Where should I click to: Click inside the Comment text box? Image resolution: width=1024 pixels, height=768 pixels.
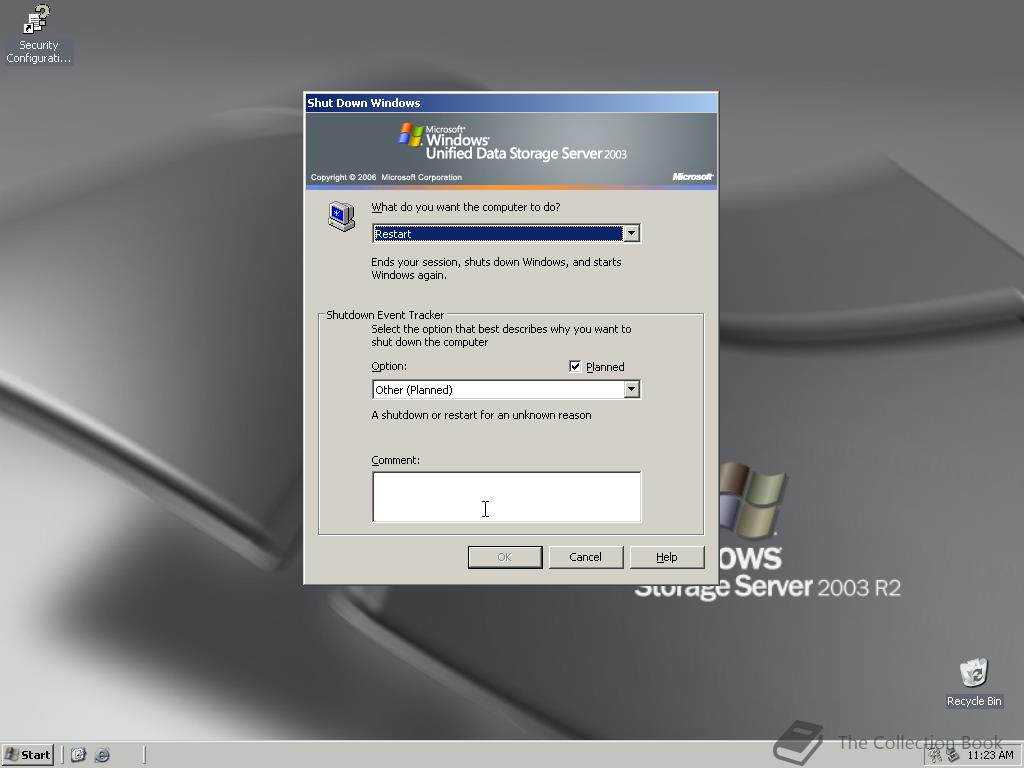click(x=506, y=496)
